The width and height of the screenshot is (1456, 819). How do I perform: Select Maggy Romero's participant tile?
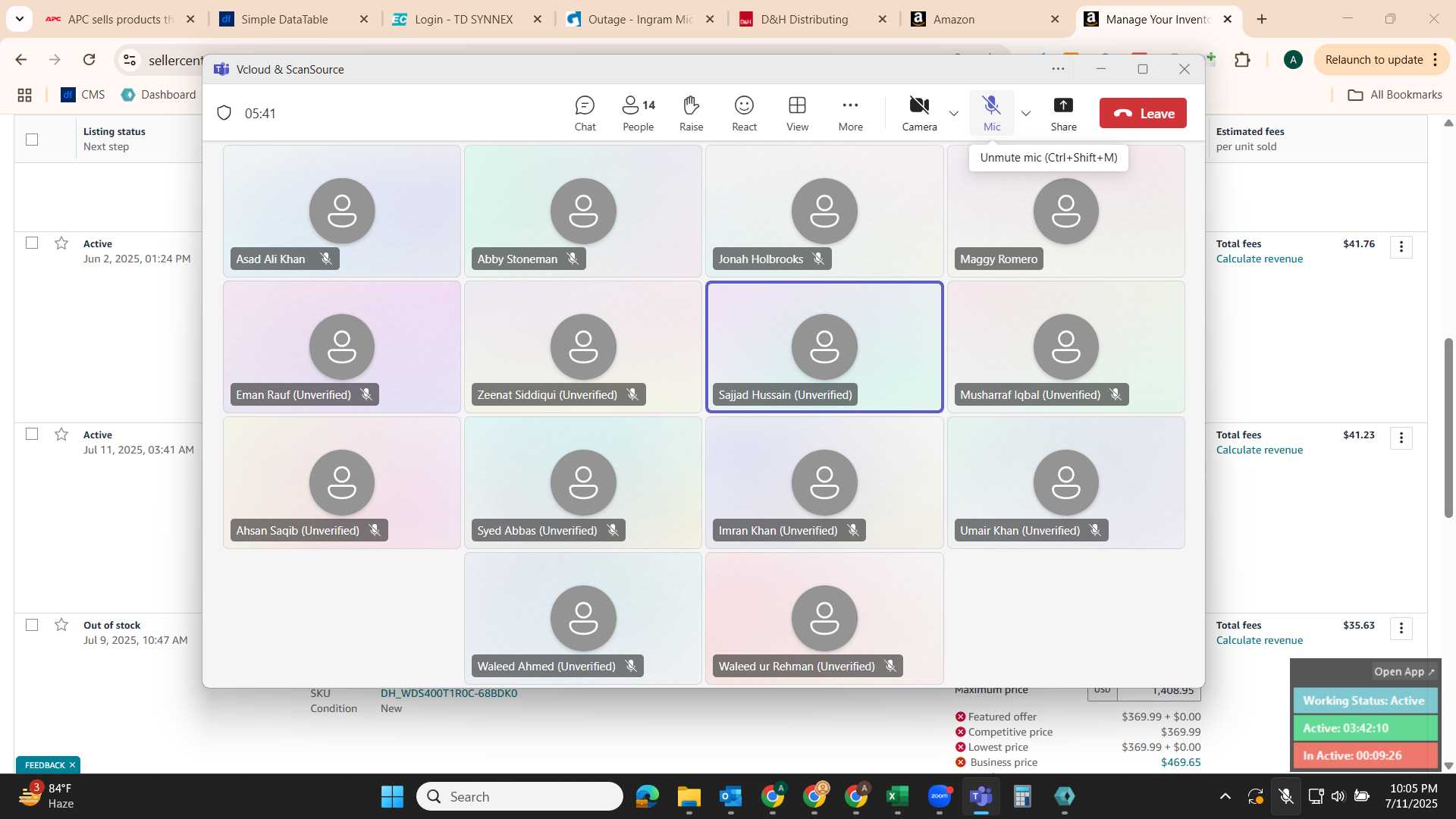(x=1065, y=211)
